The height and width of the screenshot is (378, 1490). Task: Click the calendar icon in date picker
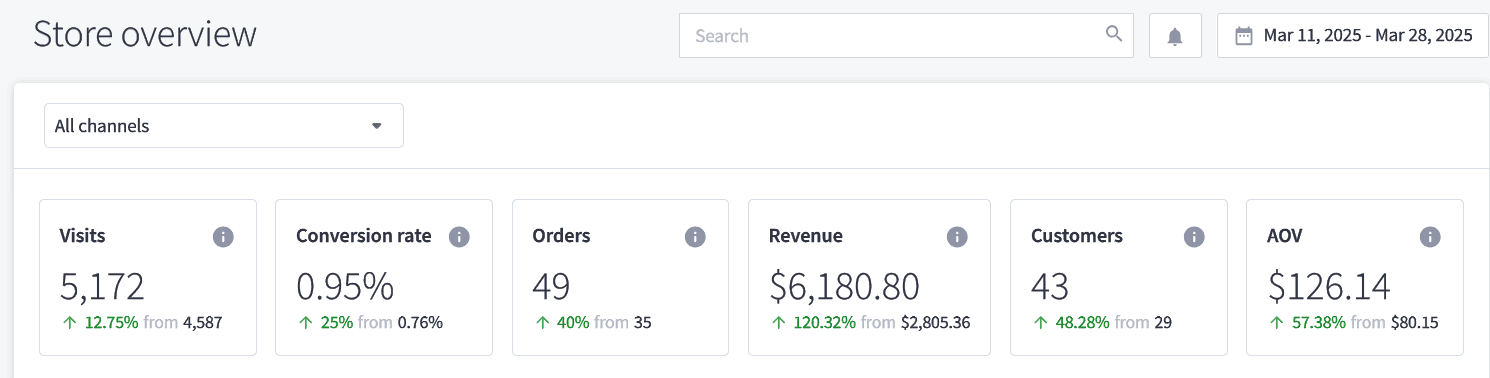pyautogui.click(x=1244, y=36)
